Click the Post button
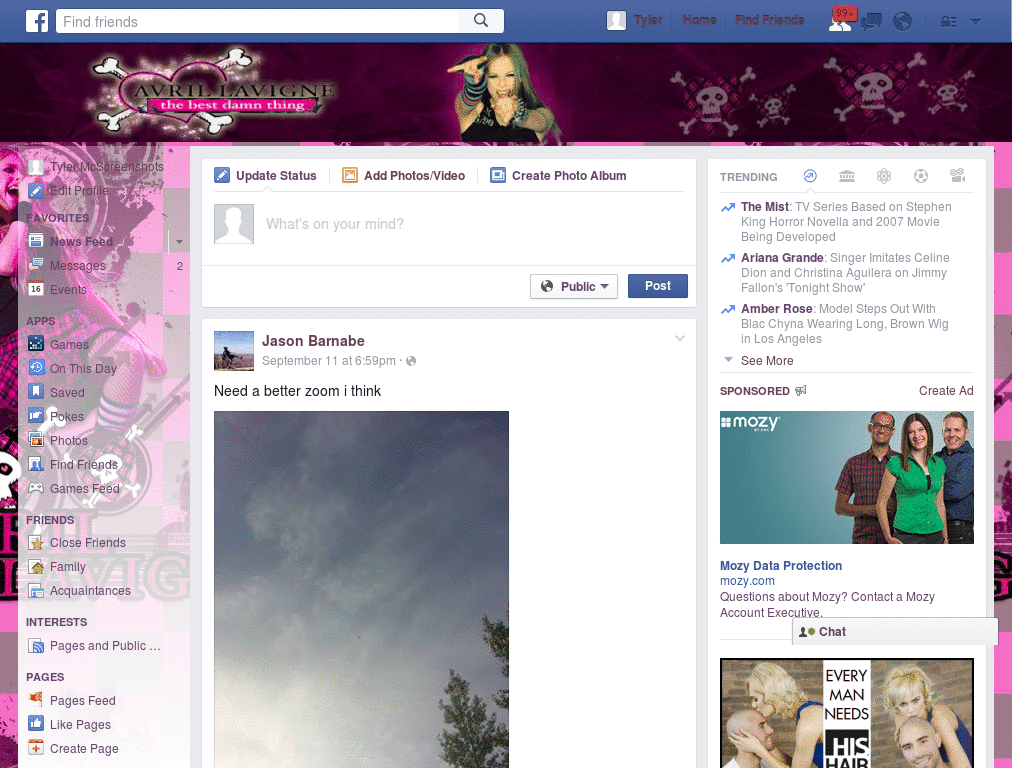The width and height of the screenshot is (1024, 768). [658, 285]
